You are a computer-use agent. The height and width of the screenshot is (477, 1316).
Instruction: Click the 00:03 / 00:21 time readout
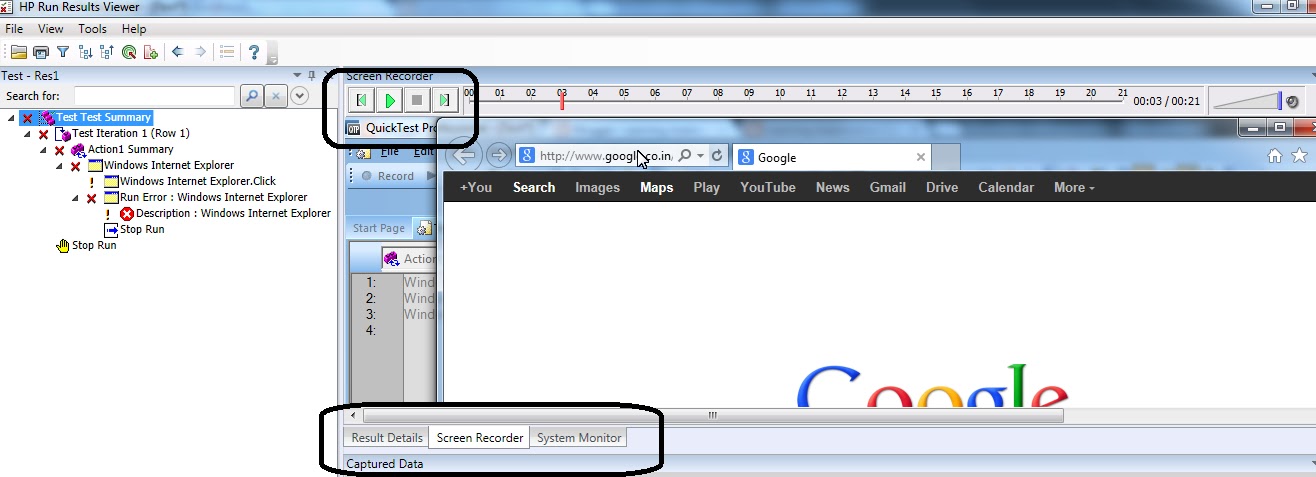point(1166,101)
